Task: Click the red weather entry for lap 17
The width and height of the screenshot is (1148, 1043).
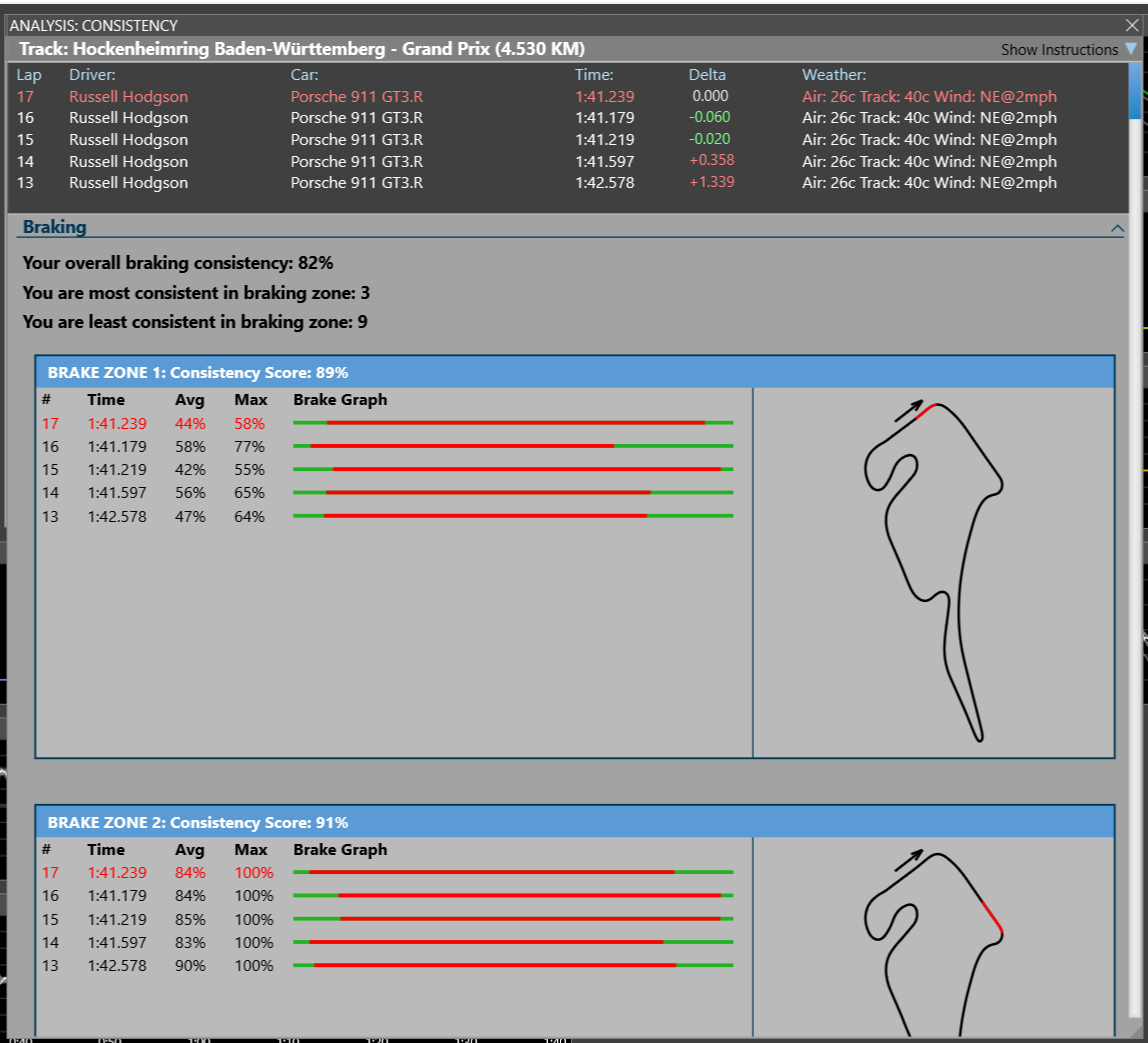Action: point(929,97)
